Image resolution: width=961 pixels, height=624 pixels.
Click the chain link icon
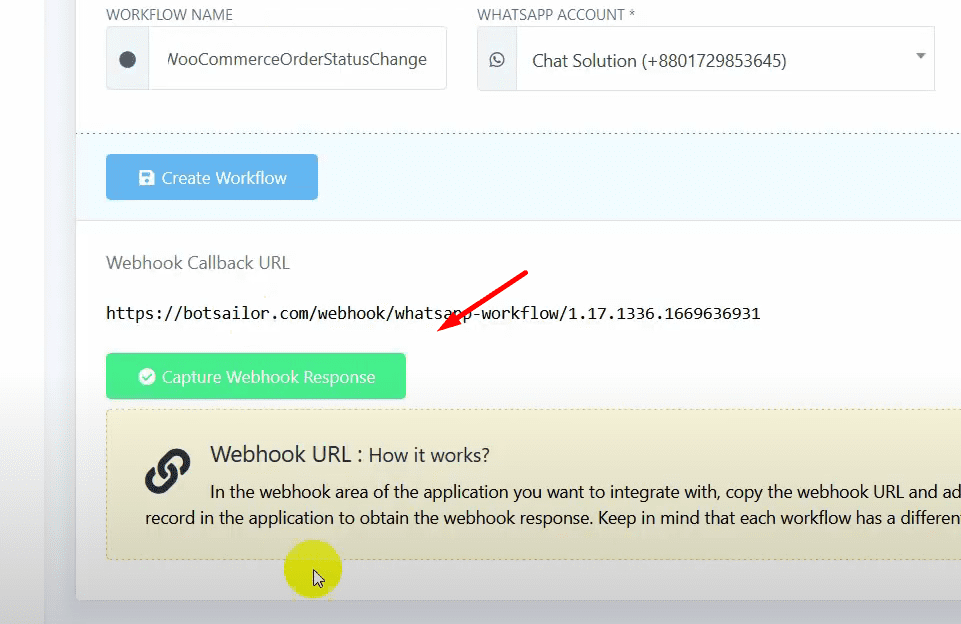pos(167,470)
